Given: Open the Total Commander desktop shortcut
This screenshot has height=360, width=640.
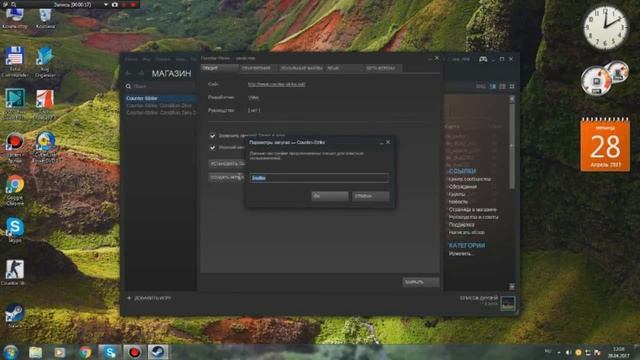Looking at the screenshot, I should click(x=15, y=61).
